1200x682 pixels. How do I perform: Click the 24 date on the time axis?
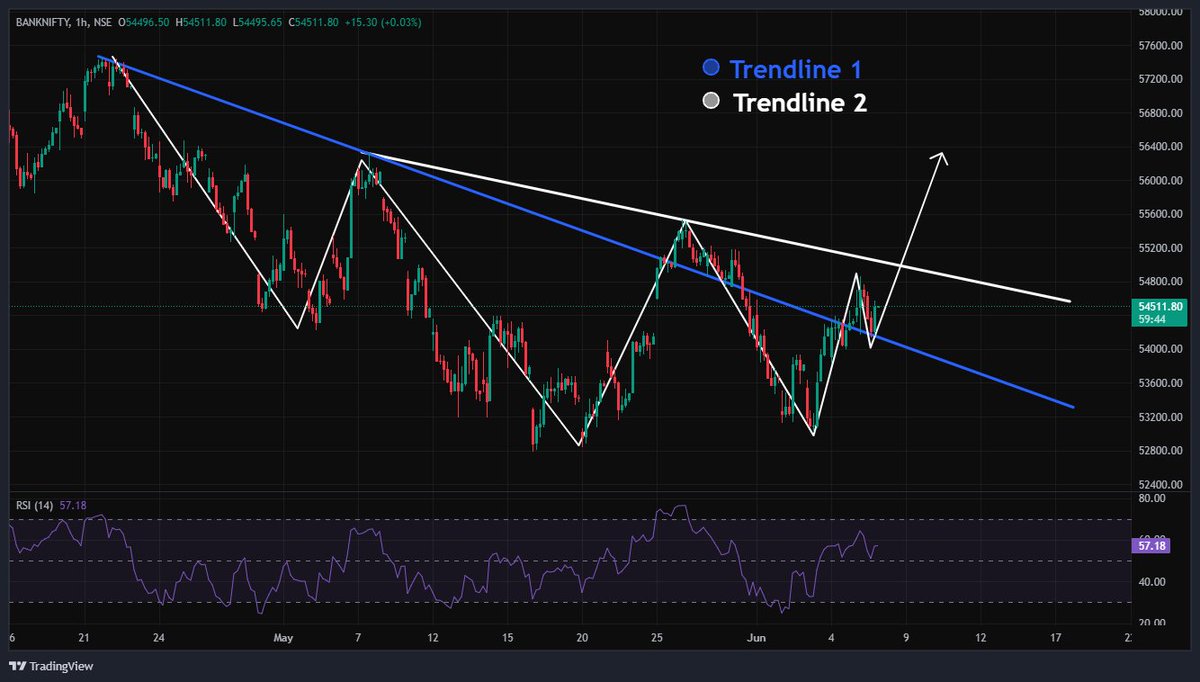160,637
